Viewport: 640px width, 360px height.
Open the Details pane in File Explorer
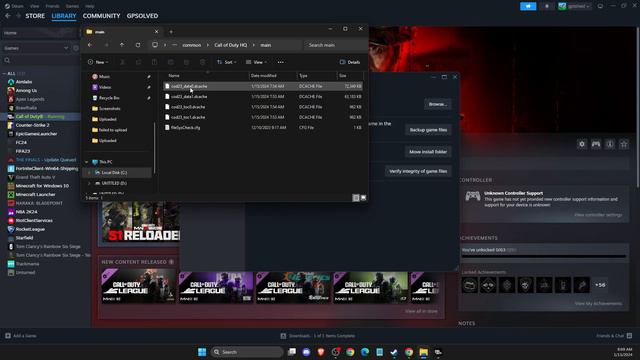350,62
